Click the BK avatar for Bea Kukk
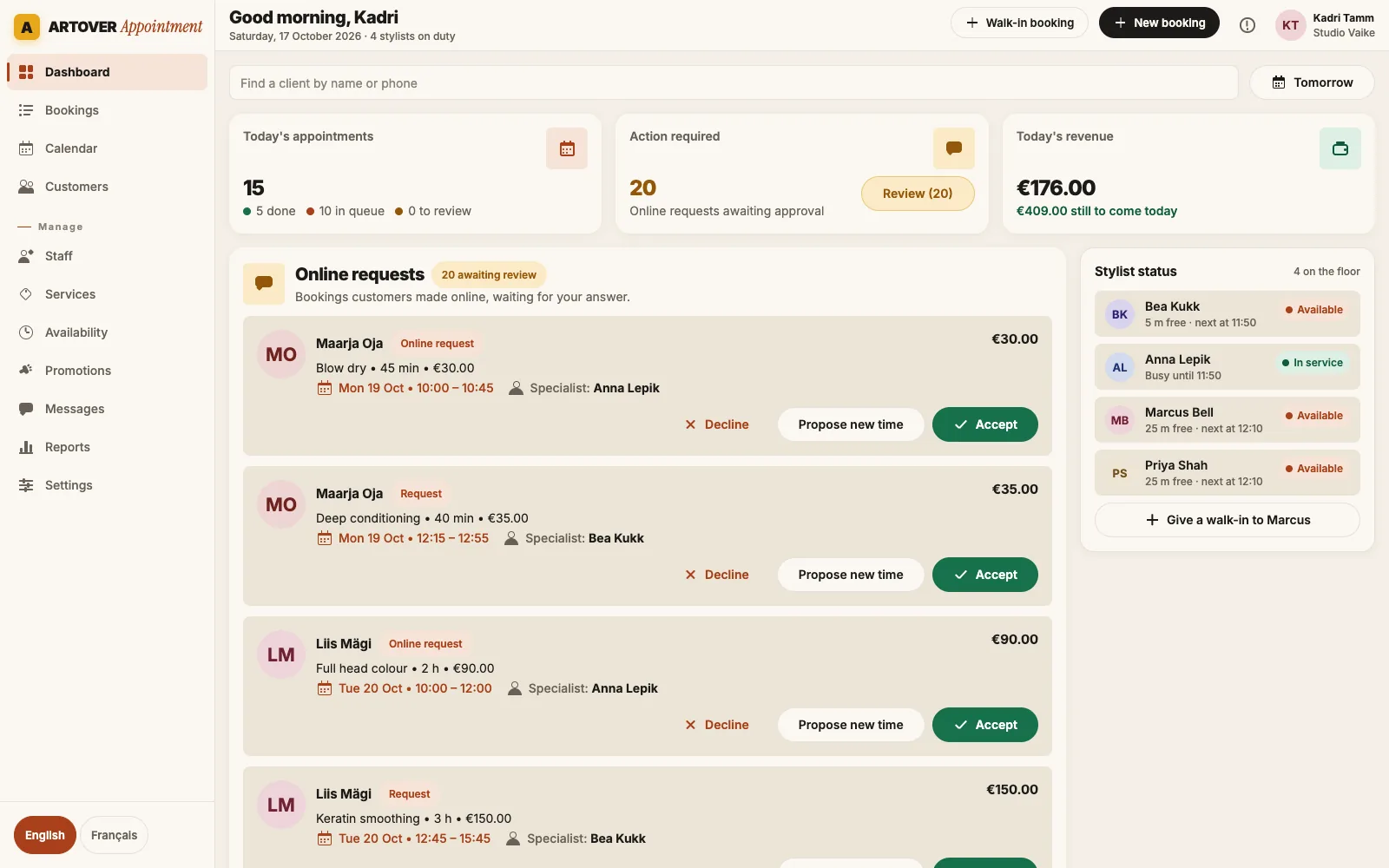 click(x=1120, y=314)
